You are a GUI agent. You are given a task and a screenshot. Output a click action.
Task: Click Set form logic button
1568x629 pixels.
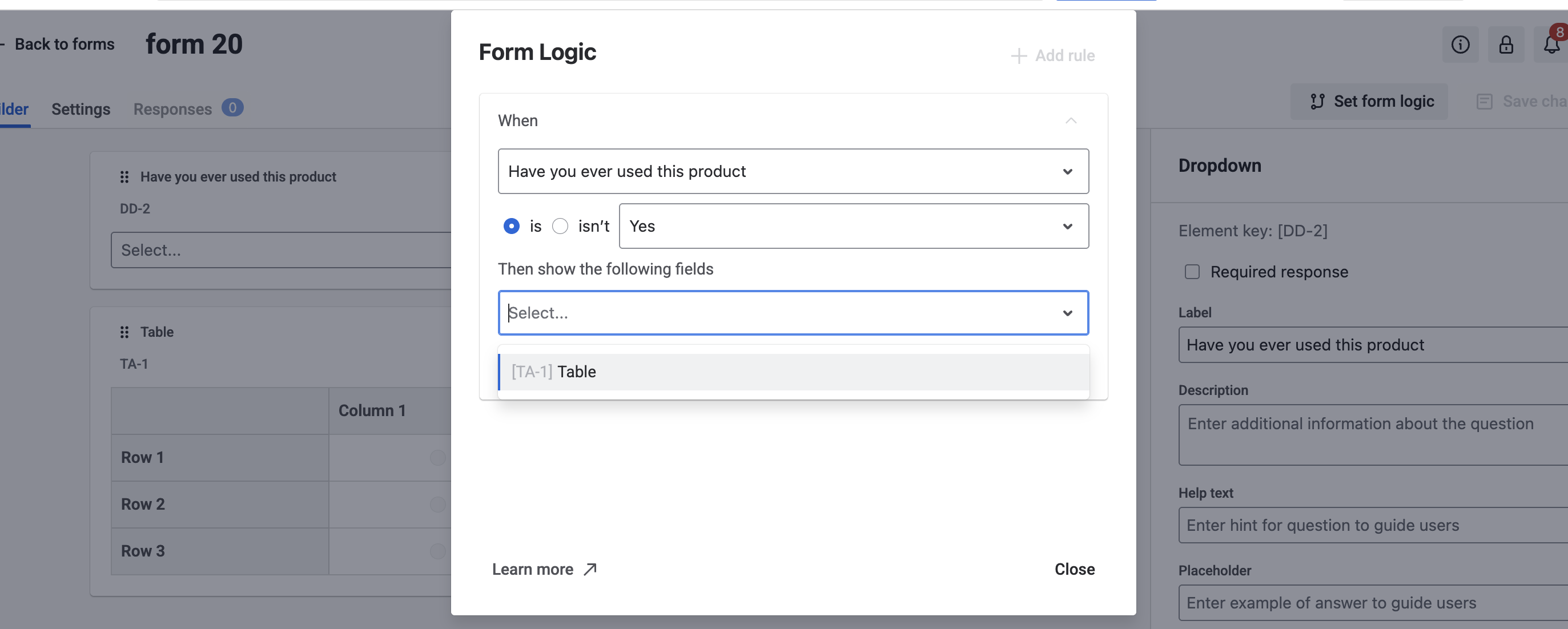(1369, 101)
